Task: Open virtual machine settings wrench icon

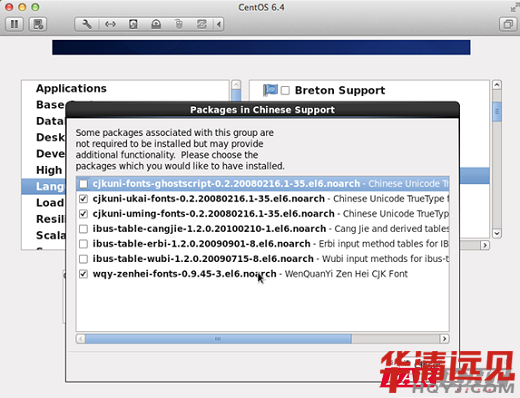Action: (x=87, y=24)
